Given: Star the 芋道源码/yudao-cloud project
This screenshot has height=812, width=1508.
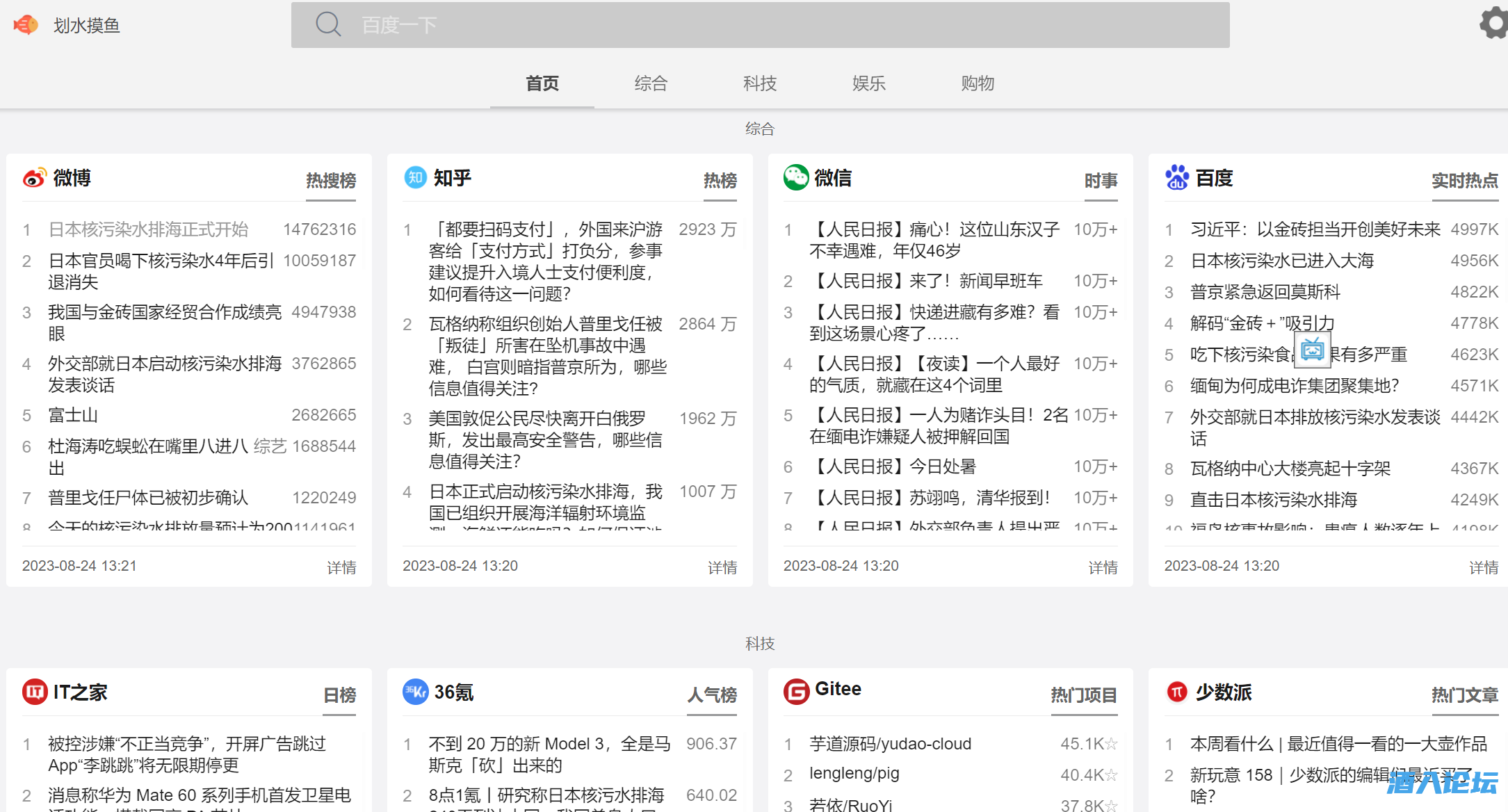Looking at the screenshot, I should coord(1111,744).
